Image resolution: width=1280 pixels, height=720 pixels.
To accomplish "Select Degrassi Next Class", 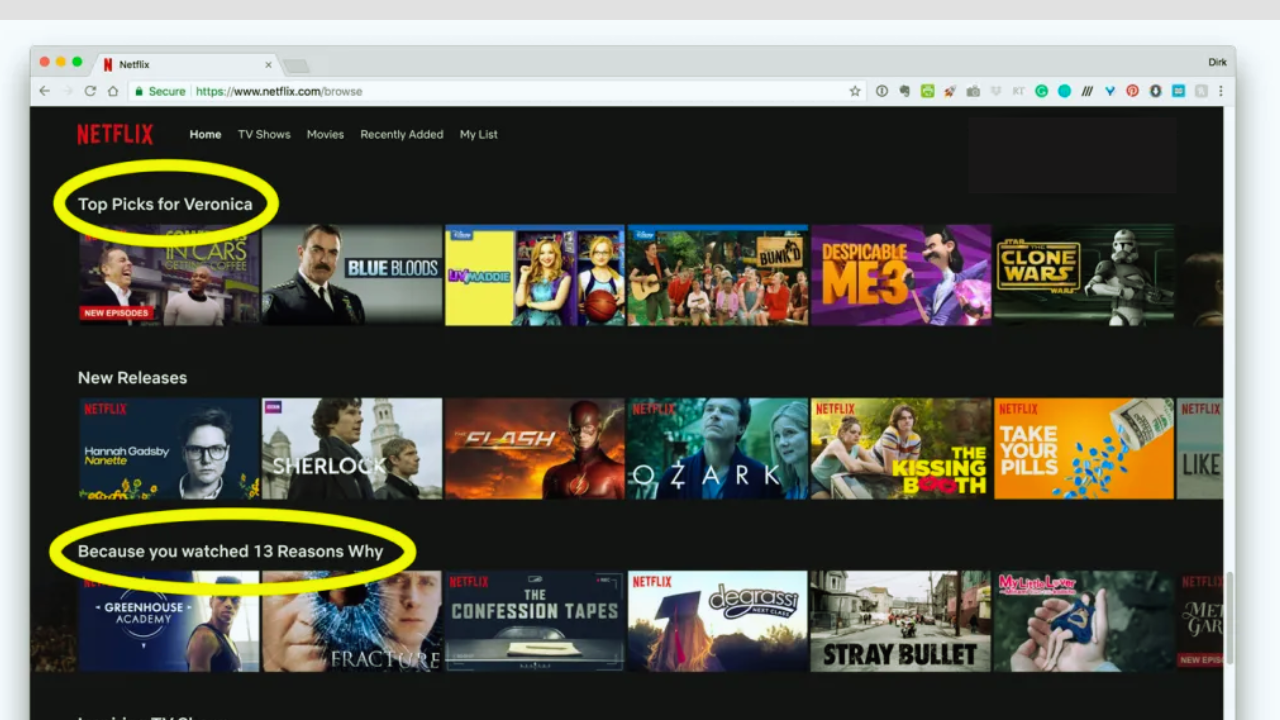I will tap(718, 621).
